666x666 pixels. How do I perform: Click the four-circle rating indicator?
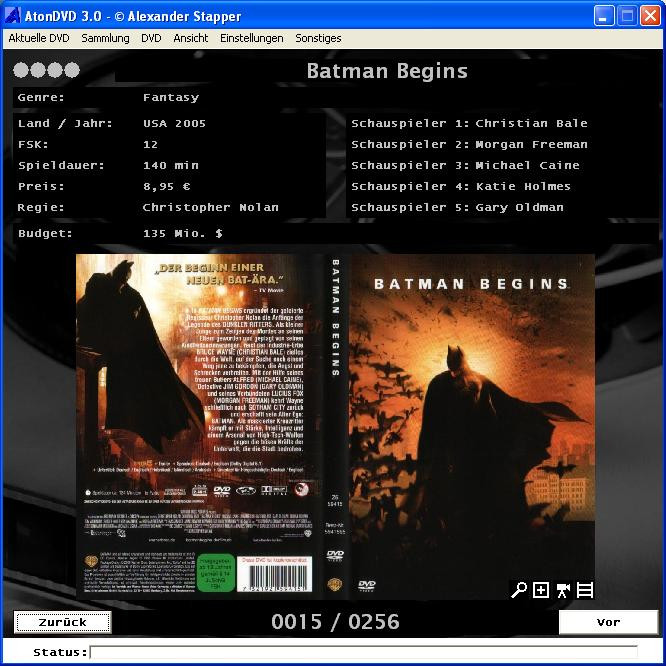tap(46, 70)
